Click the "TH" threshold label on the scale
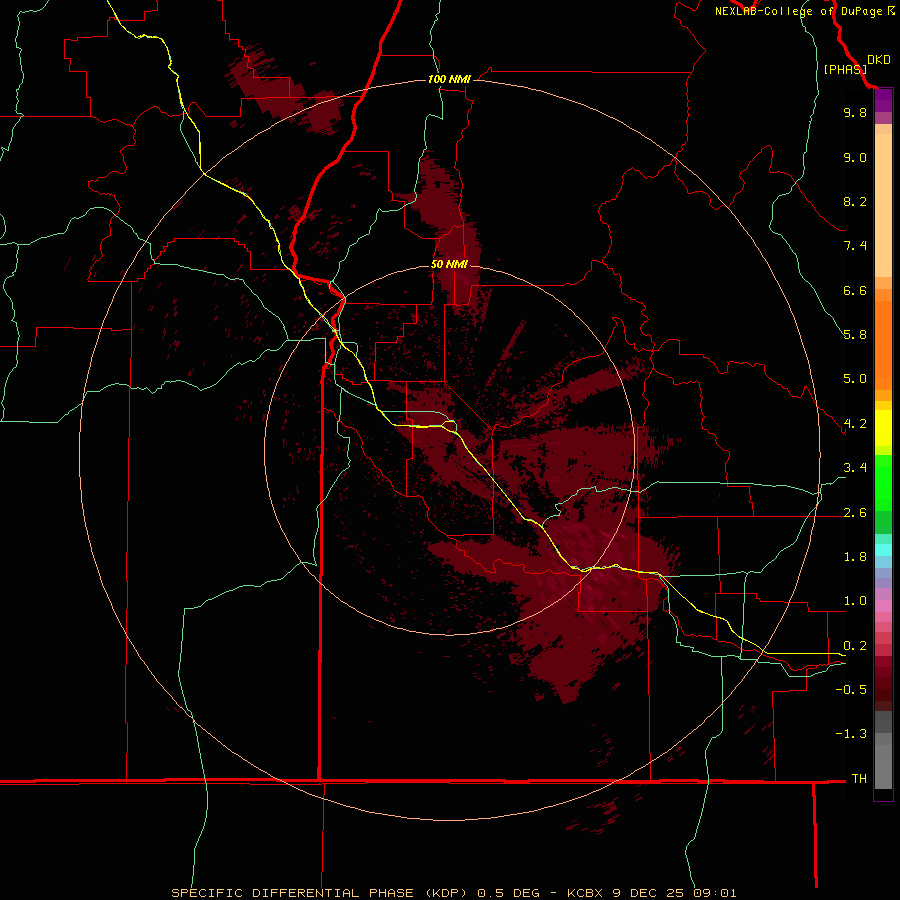 point(859,779)
